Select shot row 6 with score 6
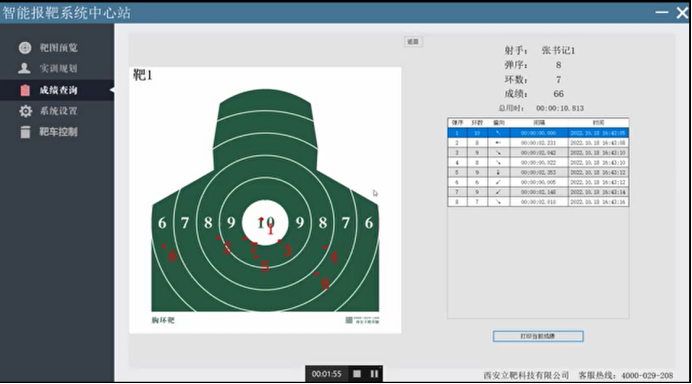 point(538,182)
